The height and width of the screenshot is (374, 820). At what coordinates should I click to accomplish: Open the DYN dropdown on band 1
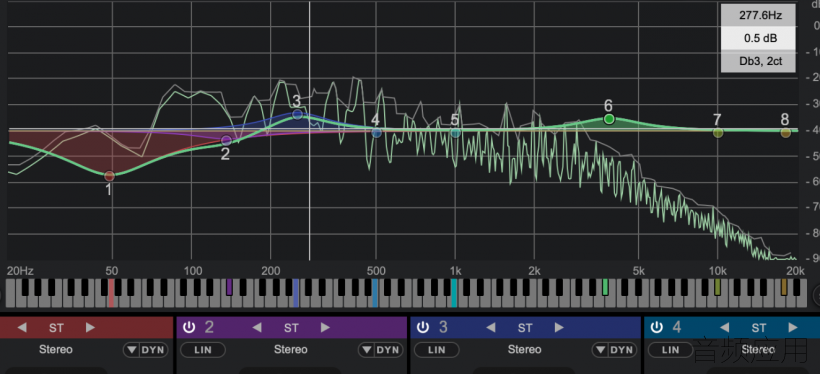click(146, 350)
